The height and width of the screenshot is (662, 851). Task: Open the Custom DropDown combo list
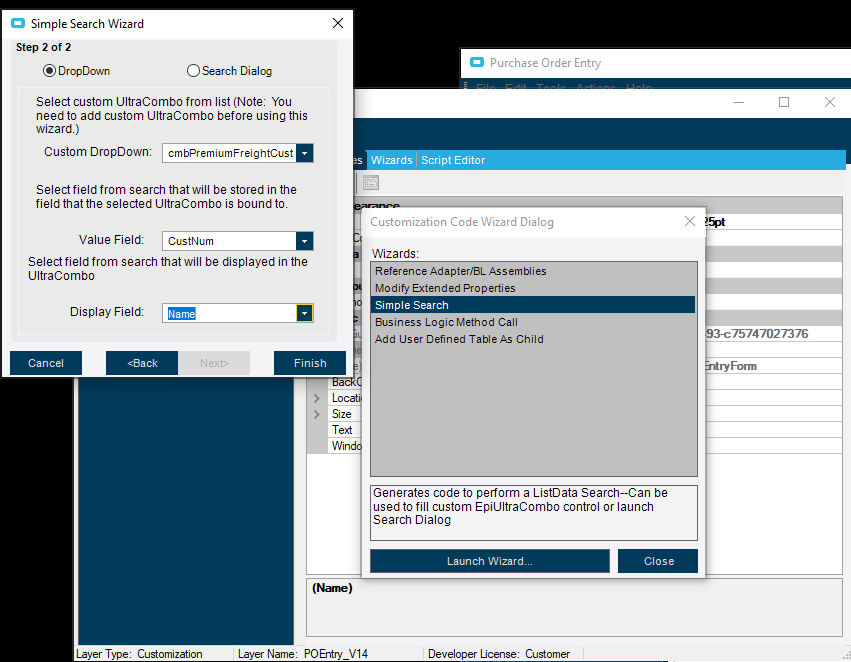pos(304,154)
